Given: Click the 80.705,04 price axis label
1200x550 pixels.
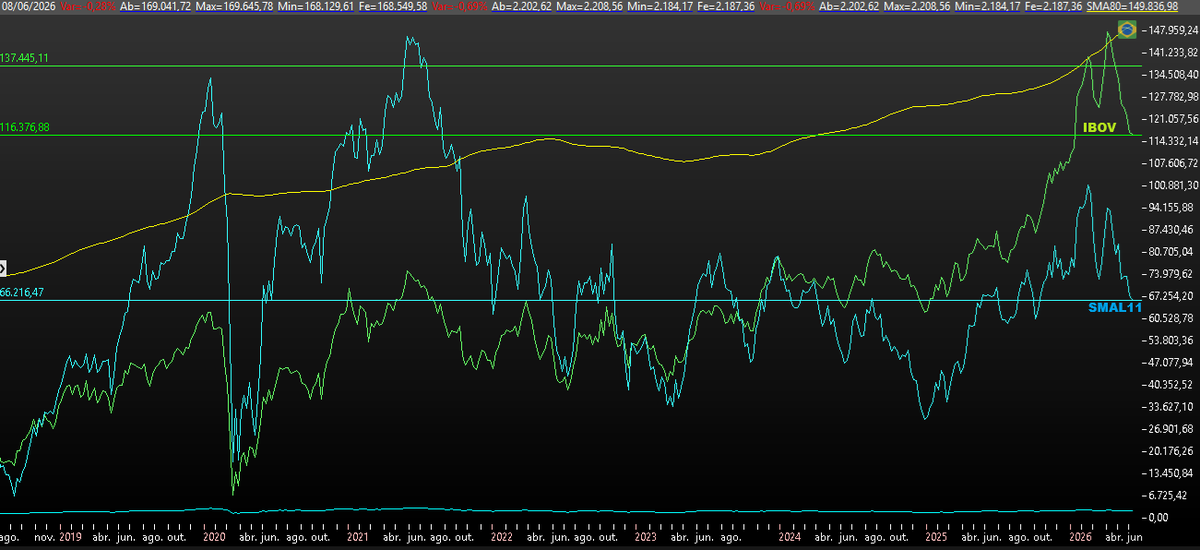Looking at the screenshot, I should click(x=1171, y=251).
